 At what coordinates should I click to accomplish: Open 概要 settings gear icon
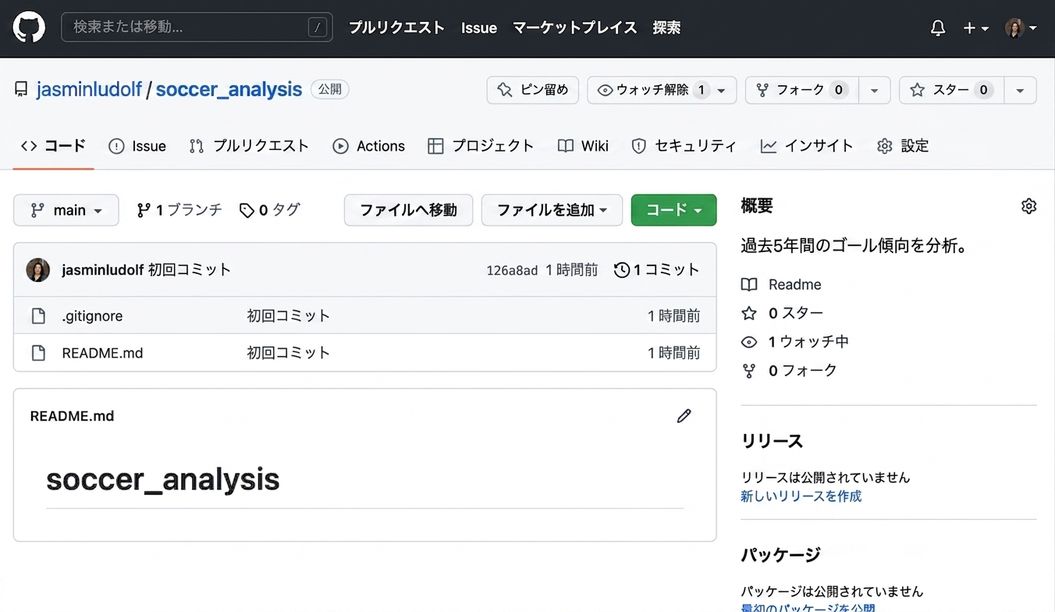point(1028,206)
